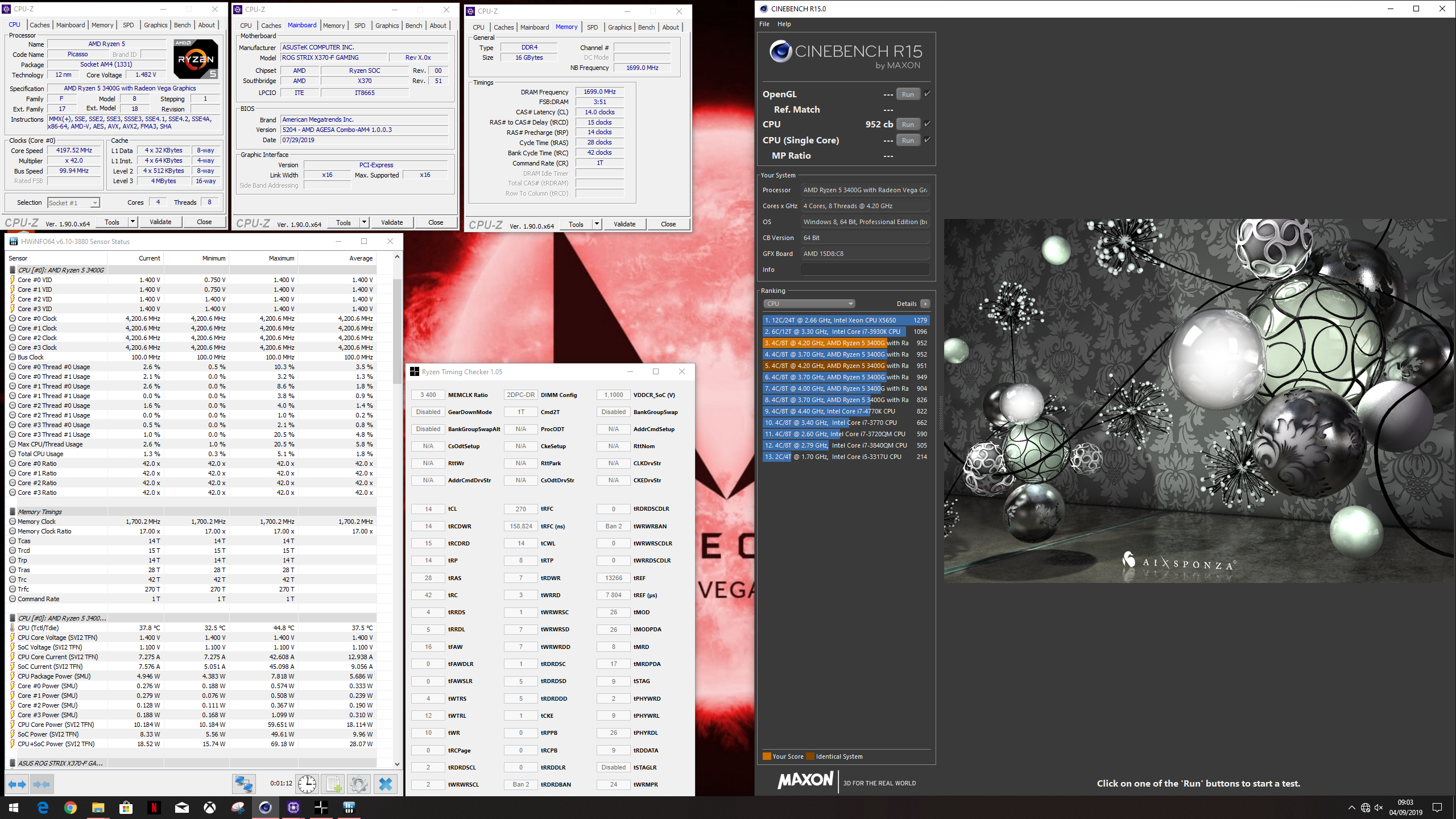Open Xbox app from taskbar
Viewport: 1456px width, 819px height.
pyautogui.click(x=210, y=808)
